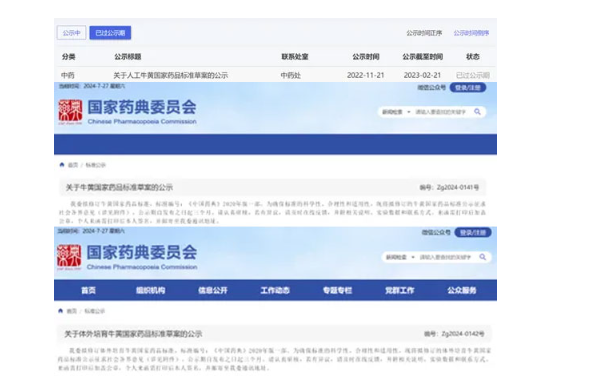This screenshot has height=385, width=595.
Task: Click the breadcrumb home icon above the Zg2024-0141号 notice
Action: point(62,165)
